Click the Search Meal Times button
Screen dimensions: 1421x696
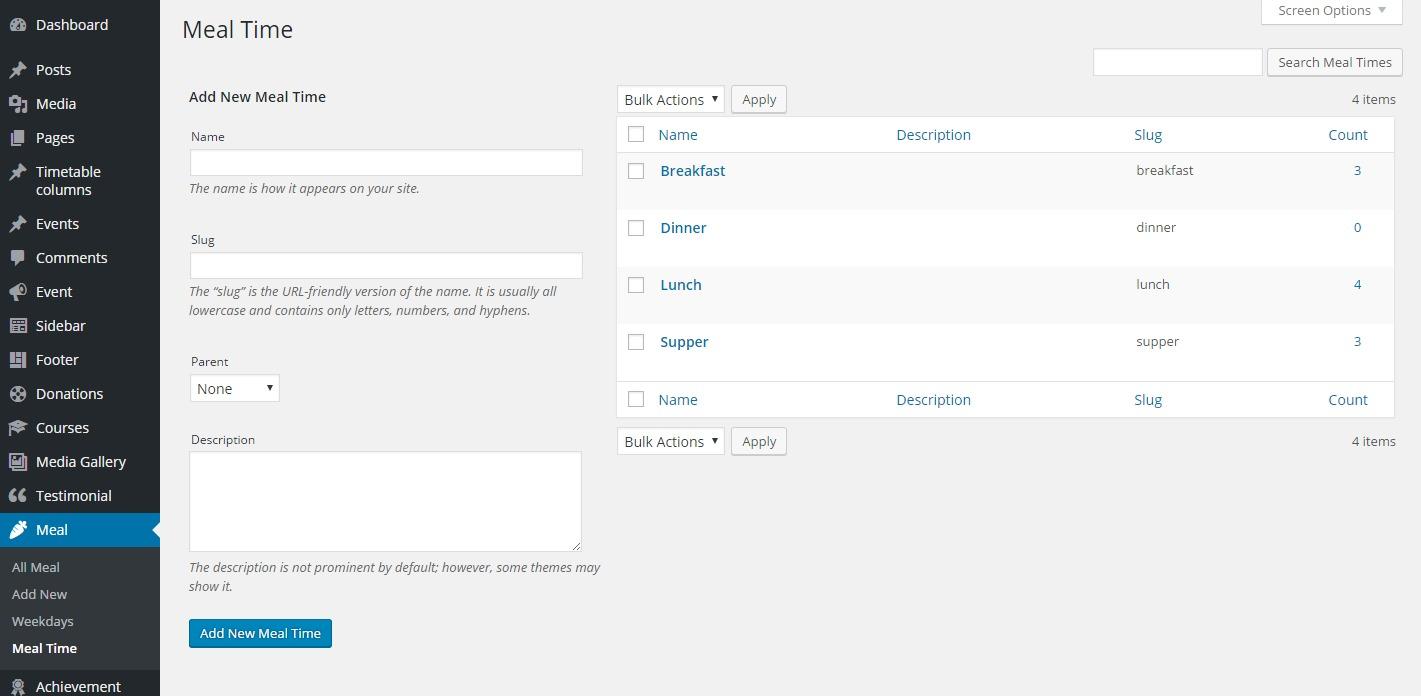pos(1334,62)
